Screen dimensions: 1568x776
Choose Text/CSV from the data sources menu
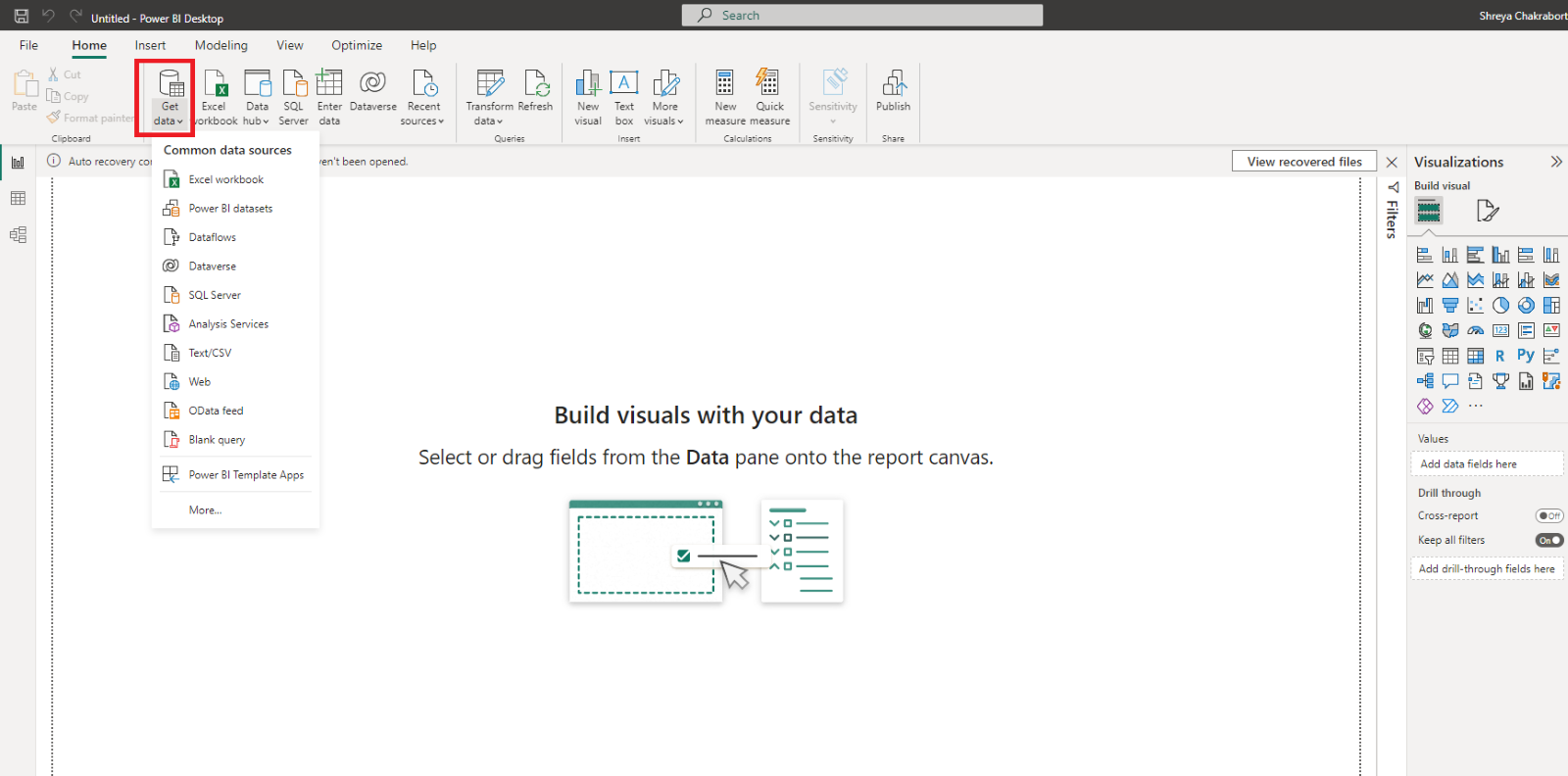coord(210,353)
